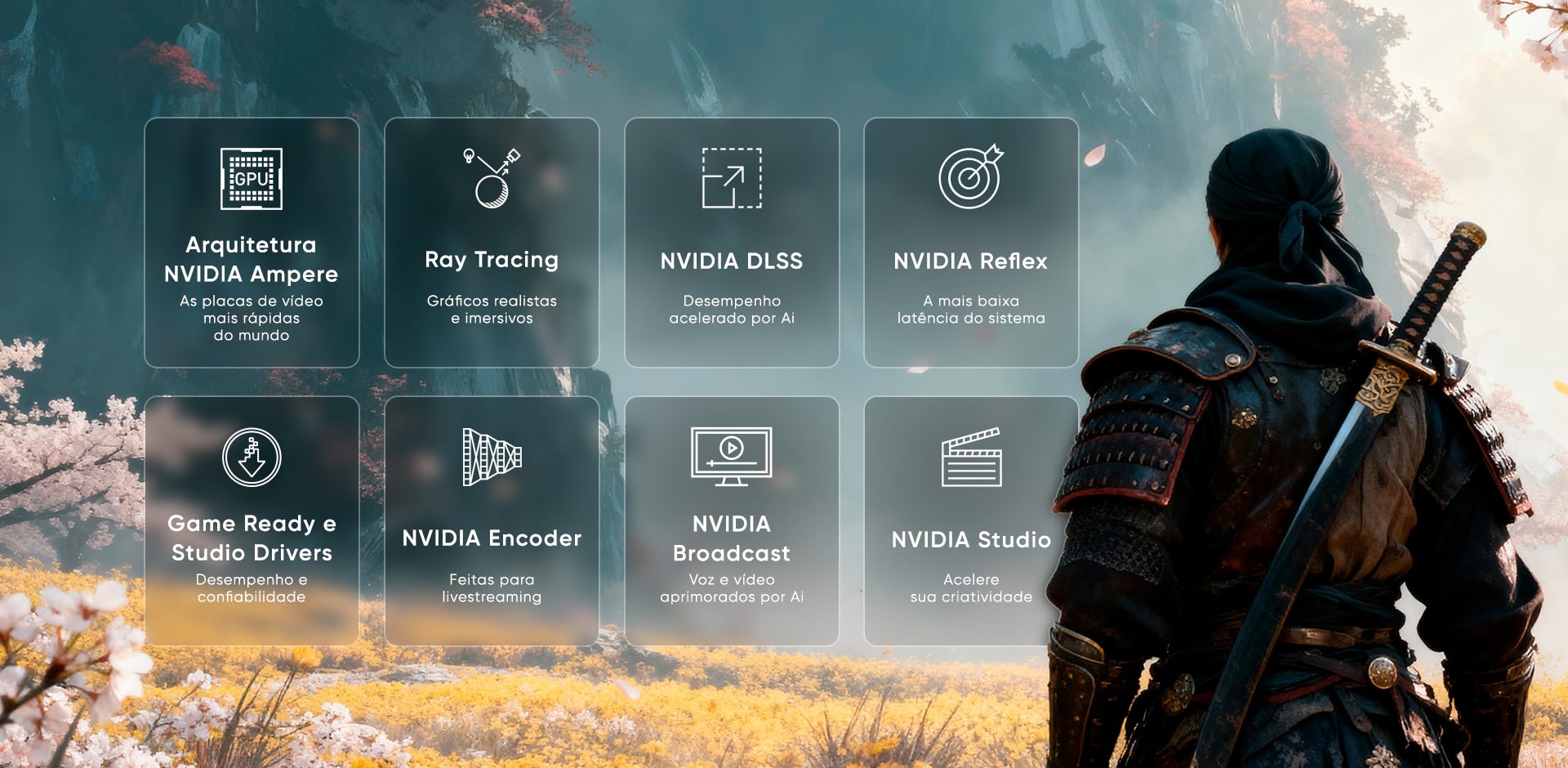Screen dimensions: 1568x768
Task: Open the NVIDIA DLSS title
Action: point(732,261)
